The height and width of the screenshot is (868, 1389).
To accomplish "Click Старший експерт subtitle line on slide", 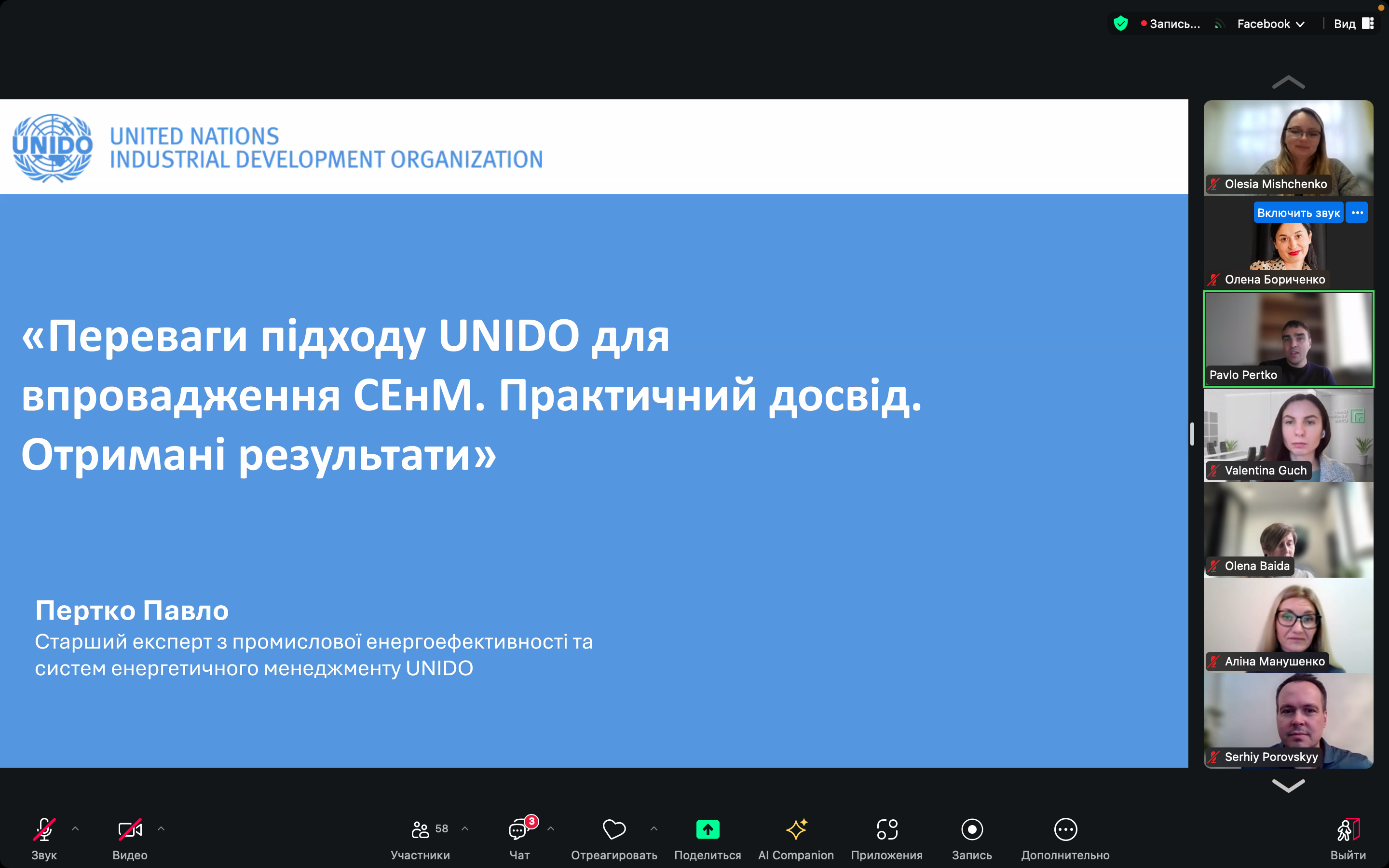I will (314, 642).
